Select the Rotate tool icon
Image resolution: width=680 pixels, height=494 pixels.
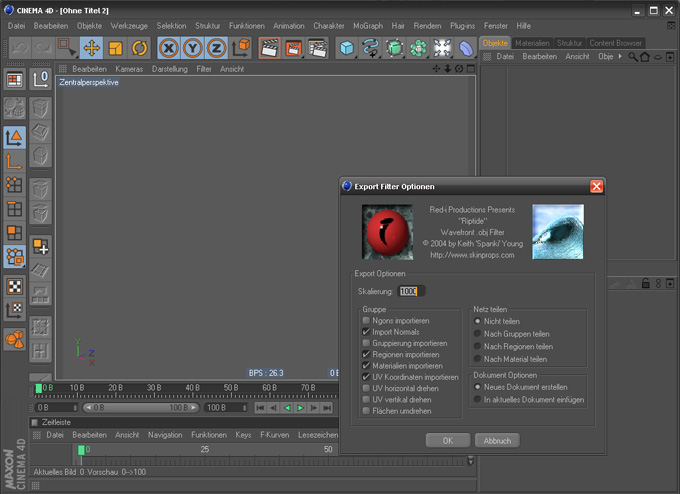139,48
